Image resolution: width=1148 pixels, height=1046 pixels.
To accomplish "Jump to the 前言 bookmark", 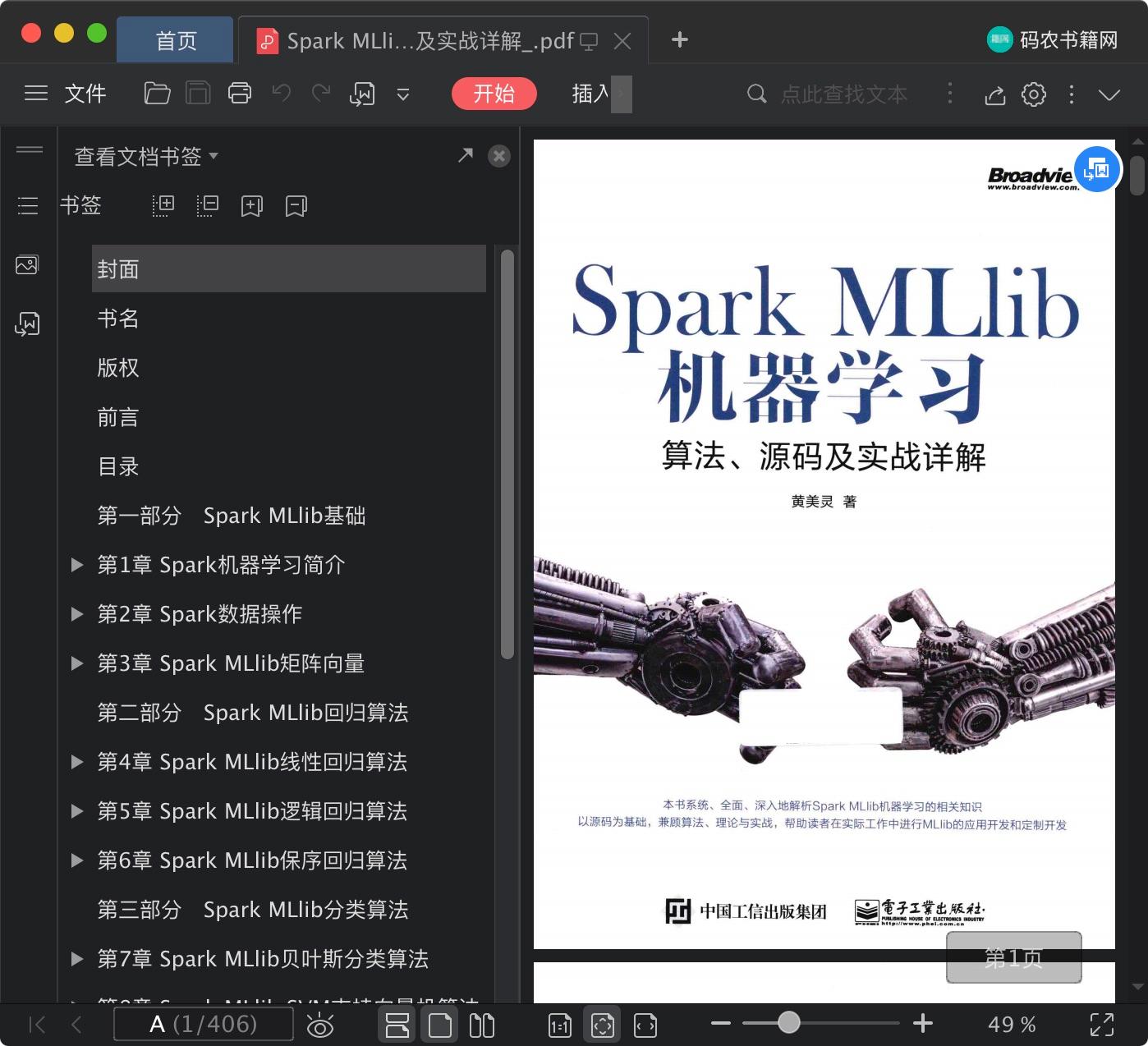I will [x=118, y=417].
